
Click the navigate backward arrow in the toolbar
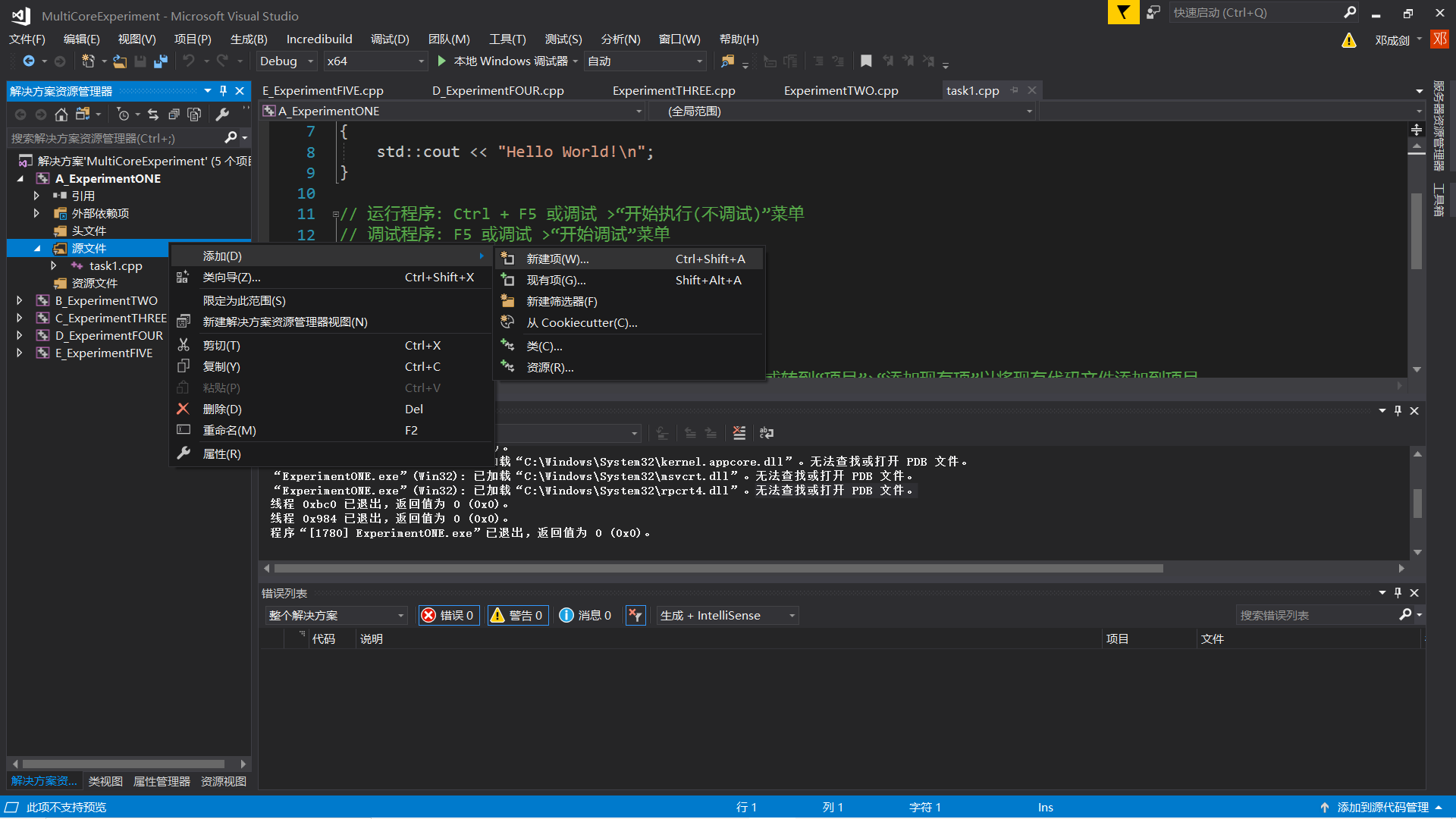(29, 61)
